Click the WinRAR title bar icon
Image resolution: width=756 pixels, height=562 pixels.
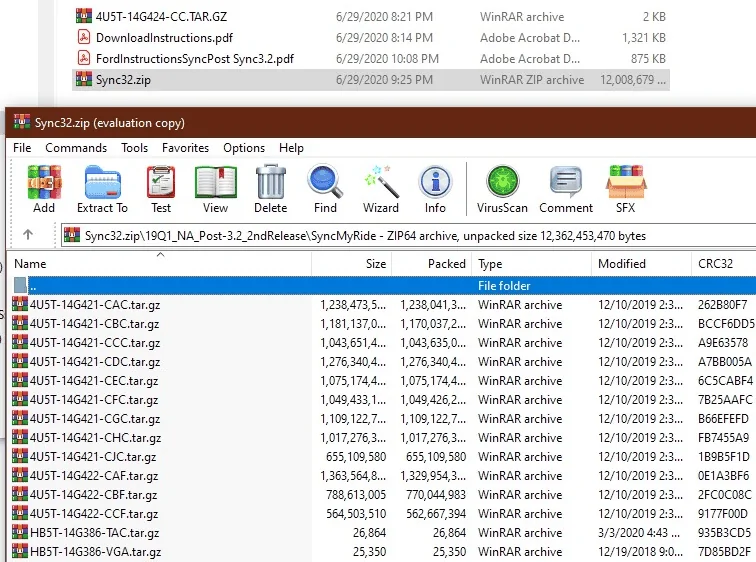click(x=22, y=122)
